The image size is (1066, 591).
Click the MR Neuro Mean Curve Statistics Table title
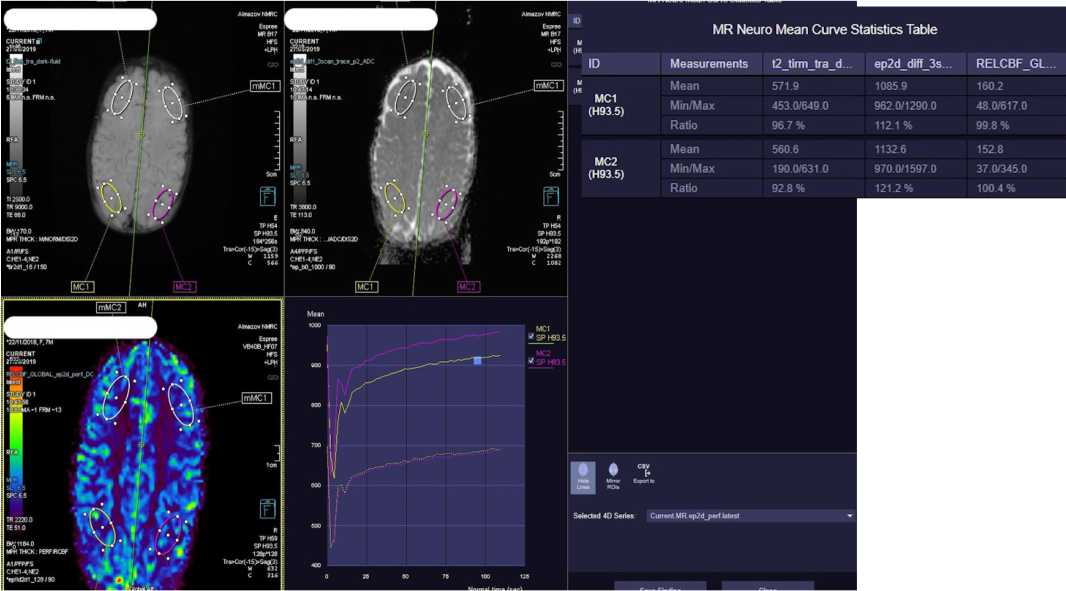825,30
